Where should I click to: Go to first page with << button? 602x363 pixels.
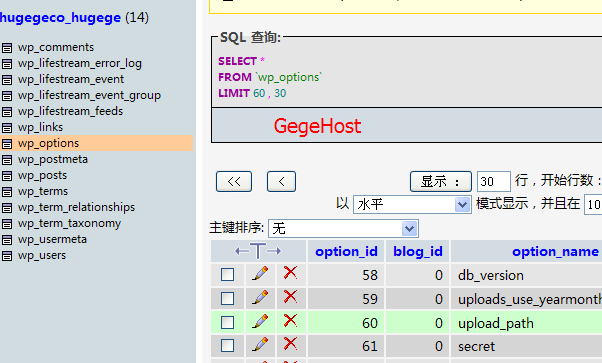pos(234,181)
